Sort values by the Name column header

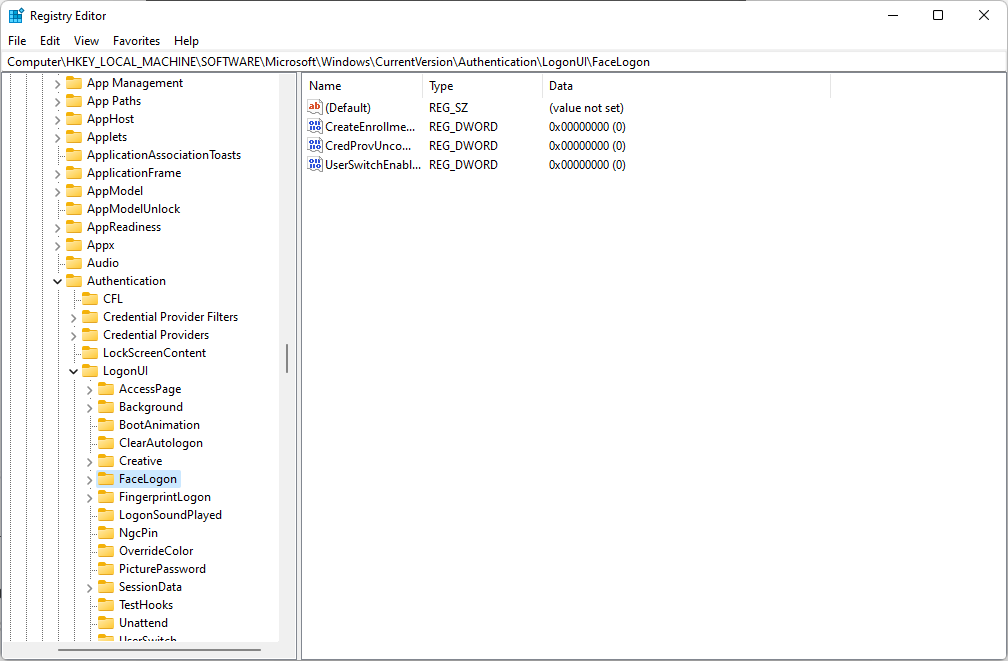pyautogui.click(x=362, y=87)
